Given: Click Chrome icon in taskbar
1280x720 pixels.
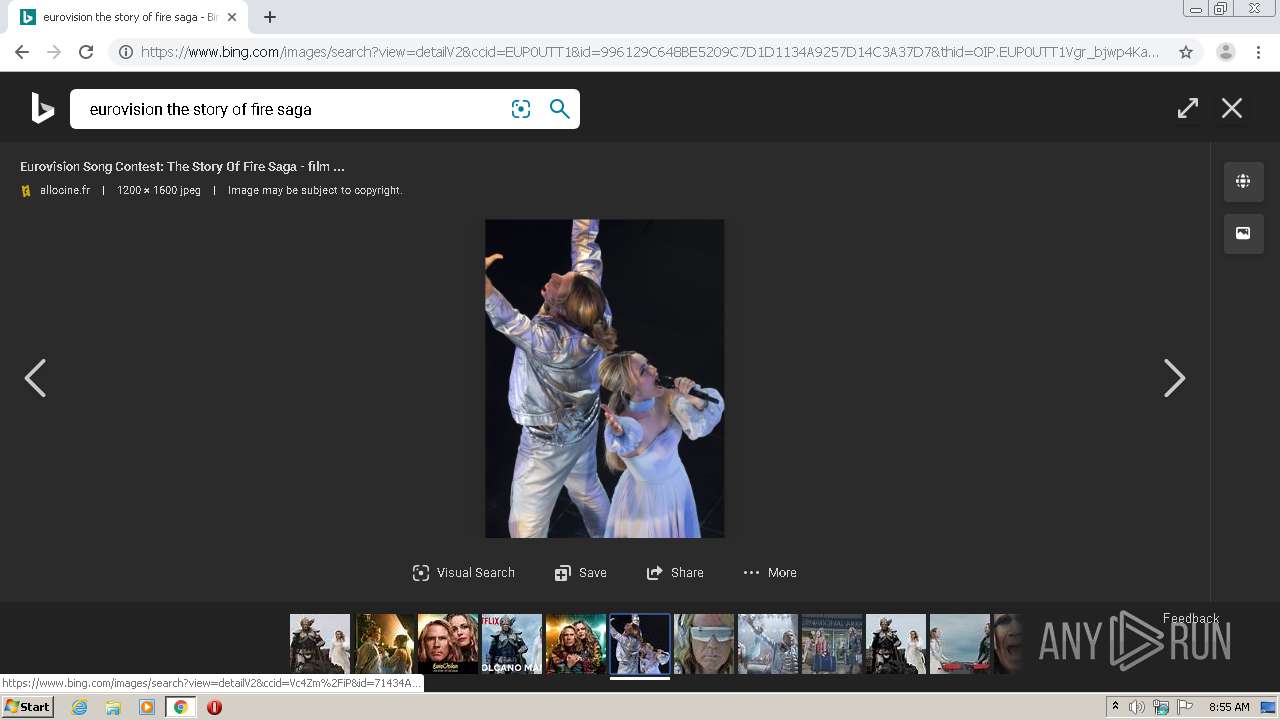Looking at the screenshot, I should click(181, 707).
